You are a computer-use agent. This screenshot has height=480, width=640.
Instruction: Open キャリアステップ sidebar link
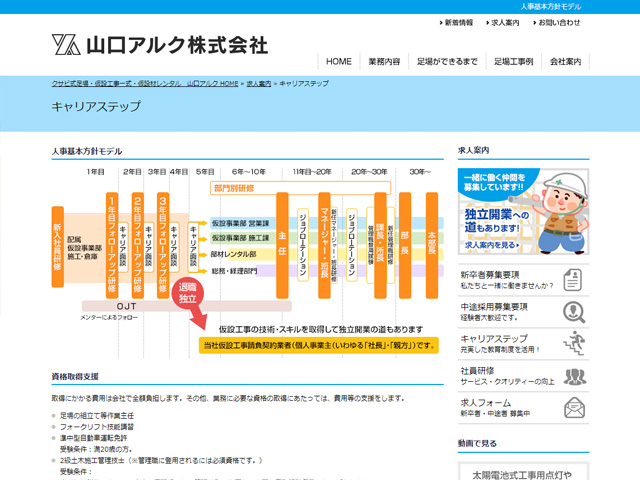point(523,344)
